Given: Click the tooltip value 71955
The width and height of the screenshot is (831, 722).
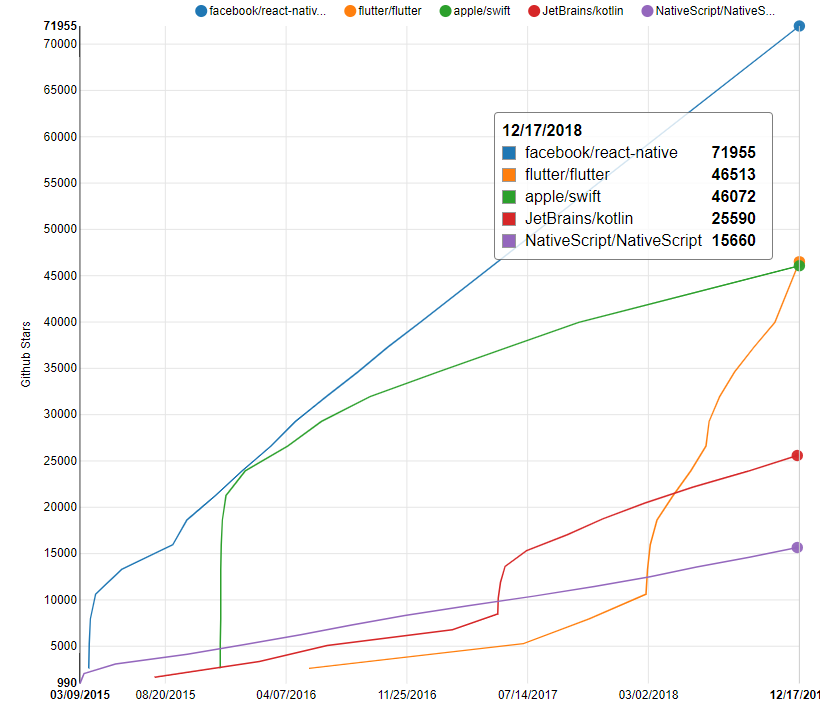Looking at the screenshot, I should click(x=733, y=153).
